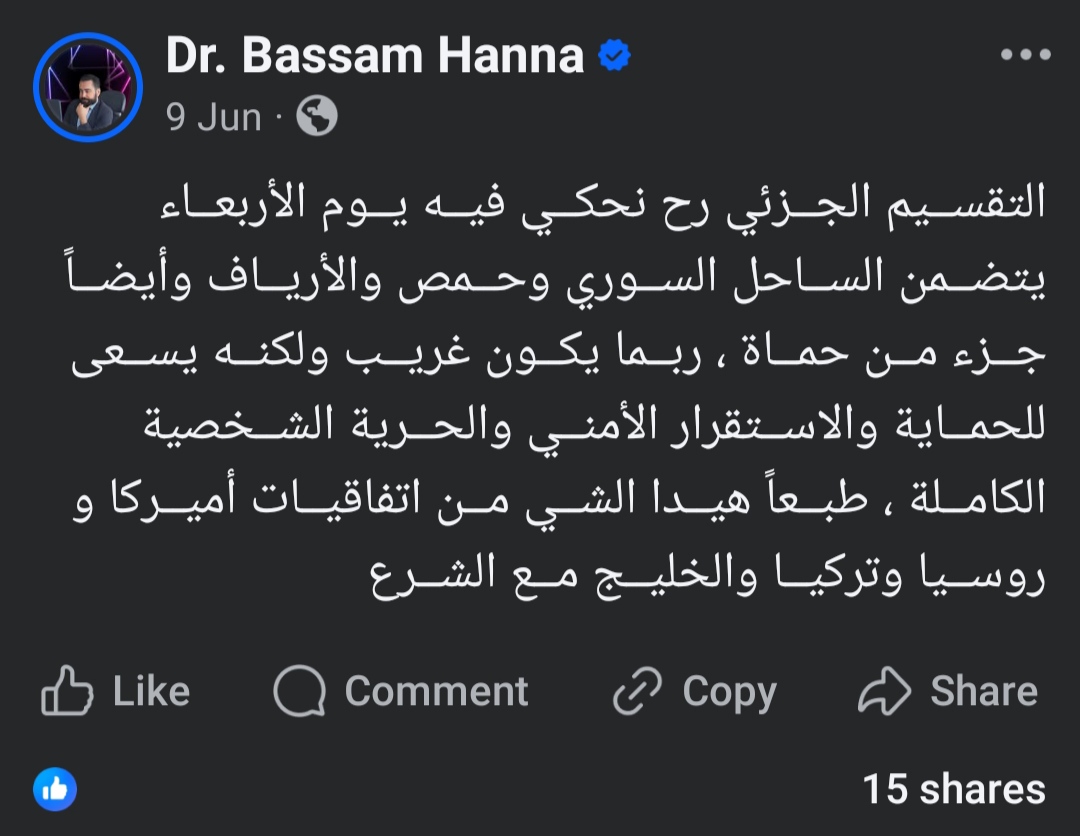Viewport: 1080px width, 836px height.
Task: Click the thumbs-up Like icon
Action: [x=67, y=692]
